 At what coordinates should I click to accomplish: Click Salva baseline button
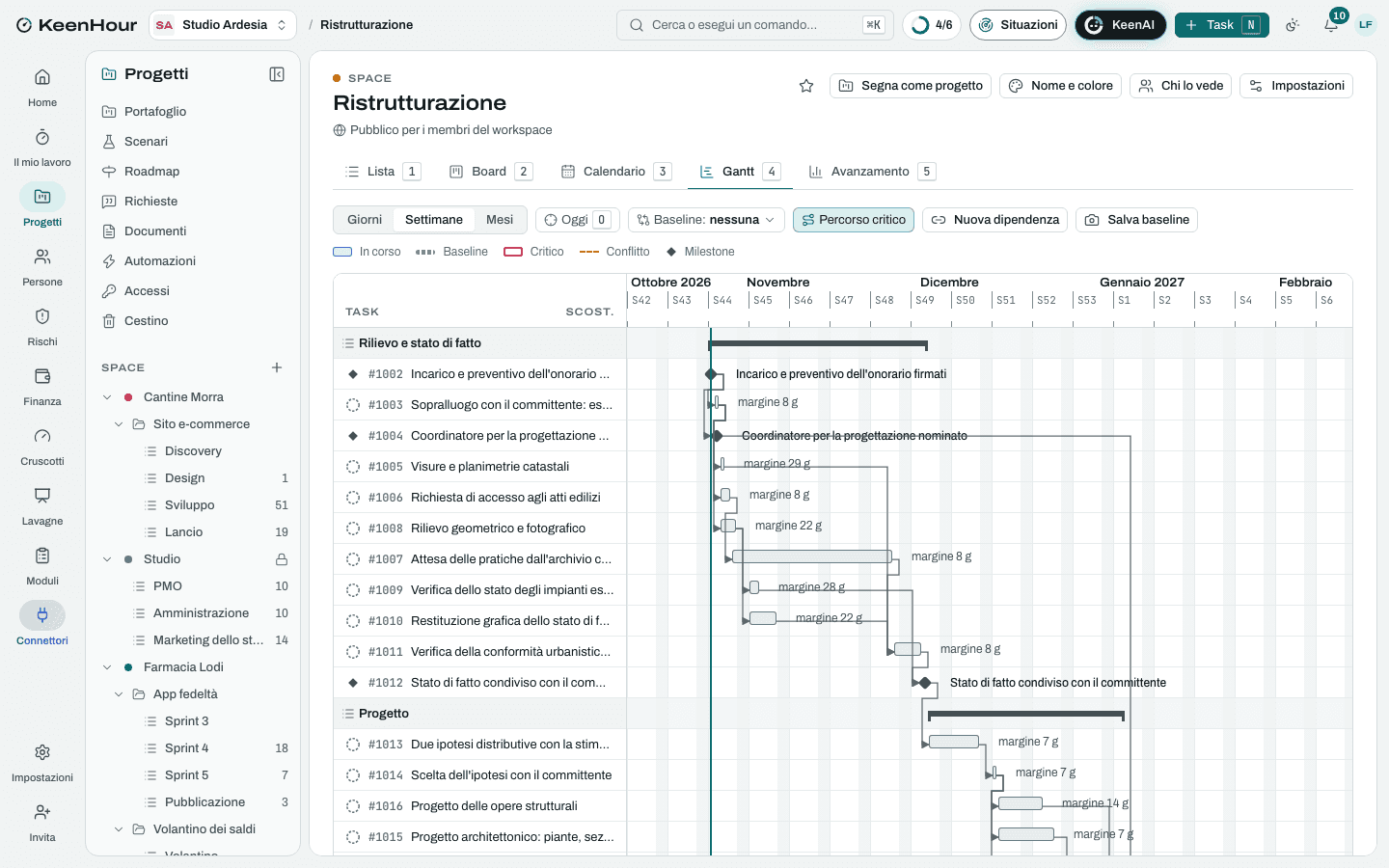(1137, 220)
